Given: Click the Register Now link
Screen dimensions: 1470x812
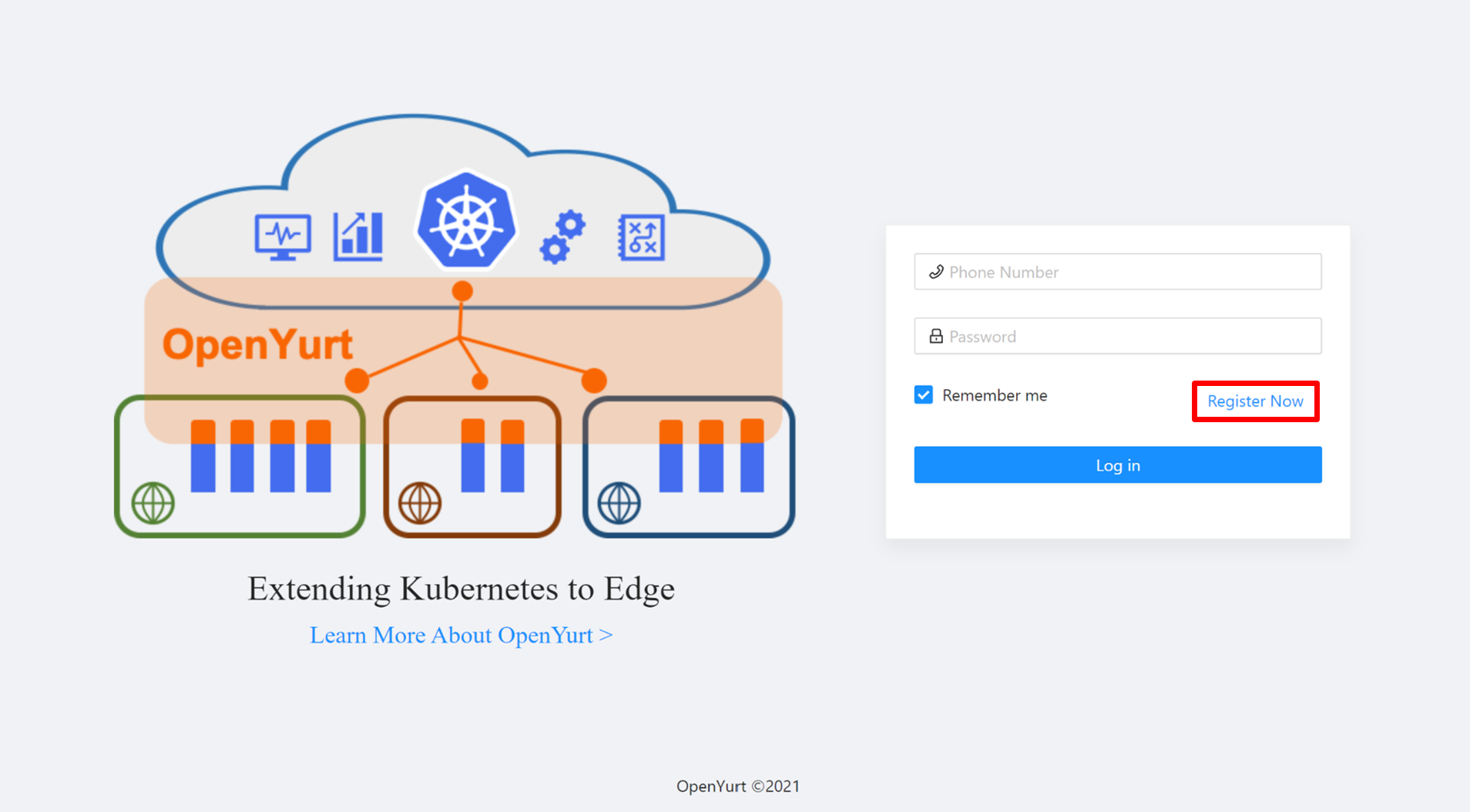Looking at the screenshot, I should [1255, 401].
